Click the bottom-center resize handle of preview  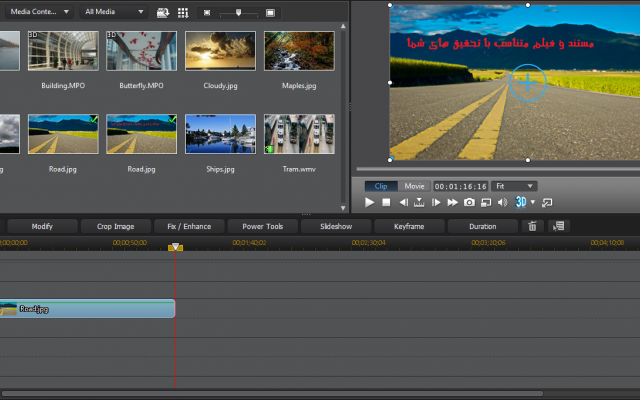coord(528,160)
